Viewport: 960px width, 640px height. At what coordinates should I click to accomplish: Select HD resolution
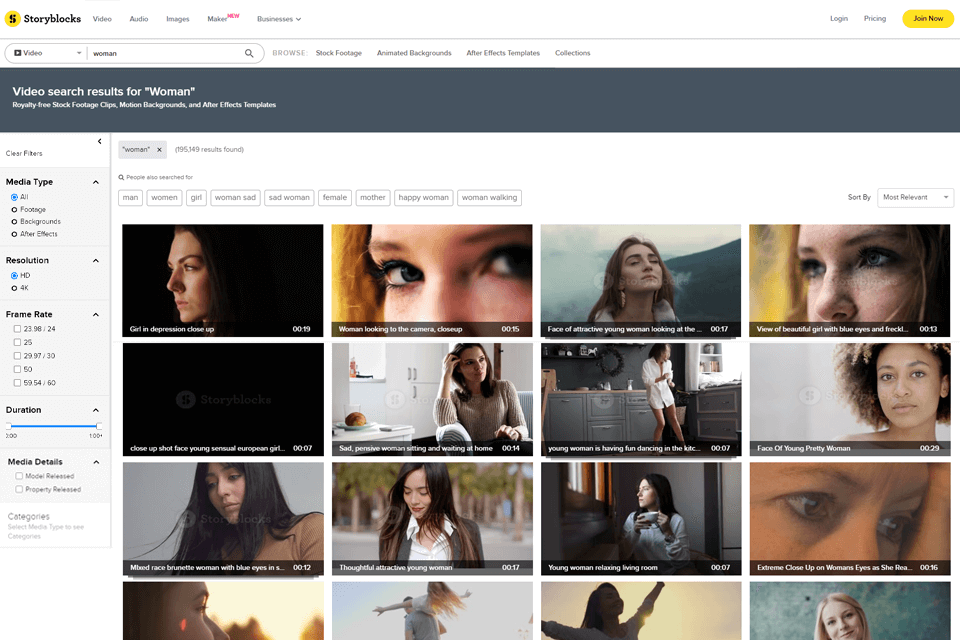[x=14, y=276]
